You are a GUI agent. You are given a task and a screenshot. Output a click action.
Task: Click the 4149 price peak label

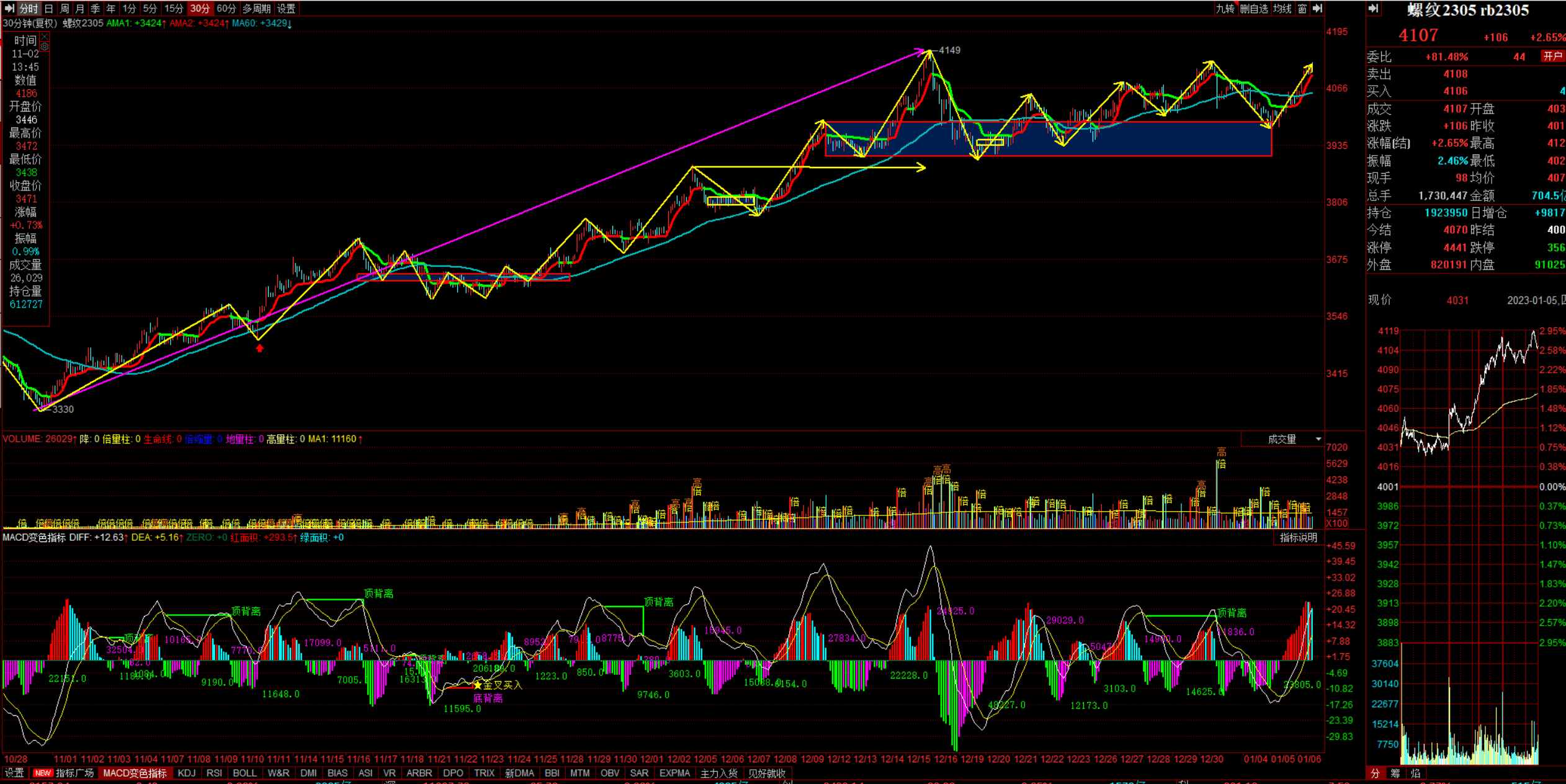(949, 50)
